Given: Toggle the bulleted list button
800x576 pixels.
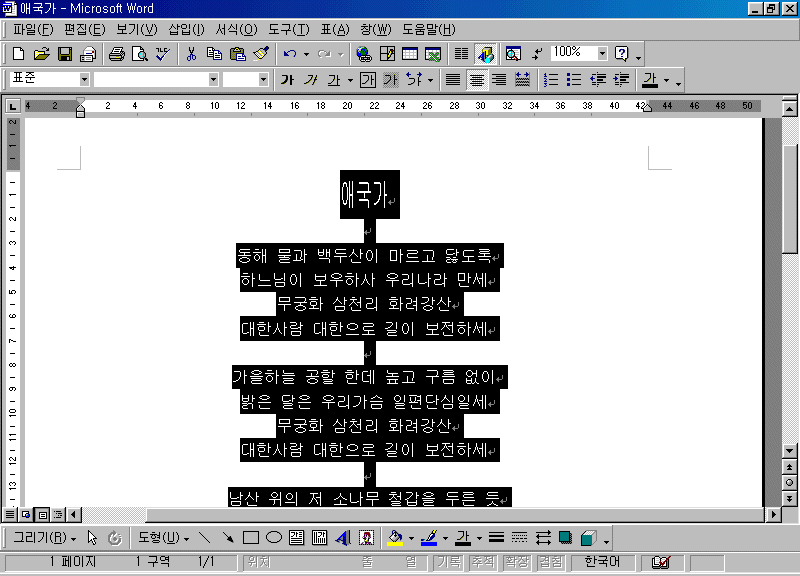Looking at the screenshot, I should [x=574, y=80].
